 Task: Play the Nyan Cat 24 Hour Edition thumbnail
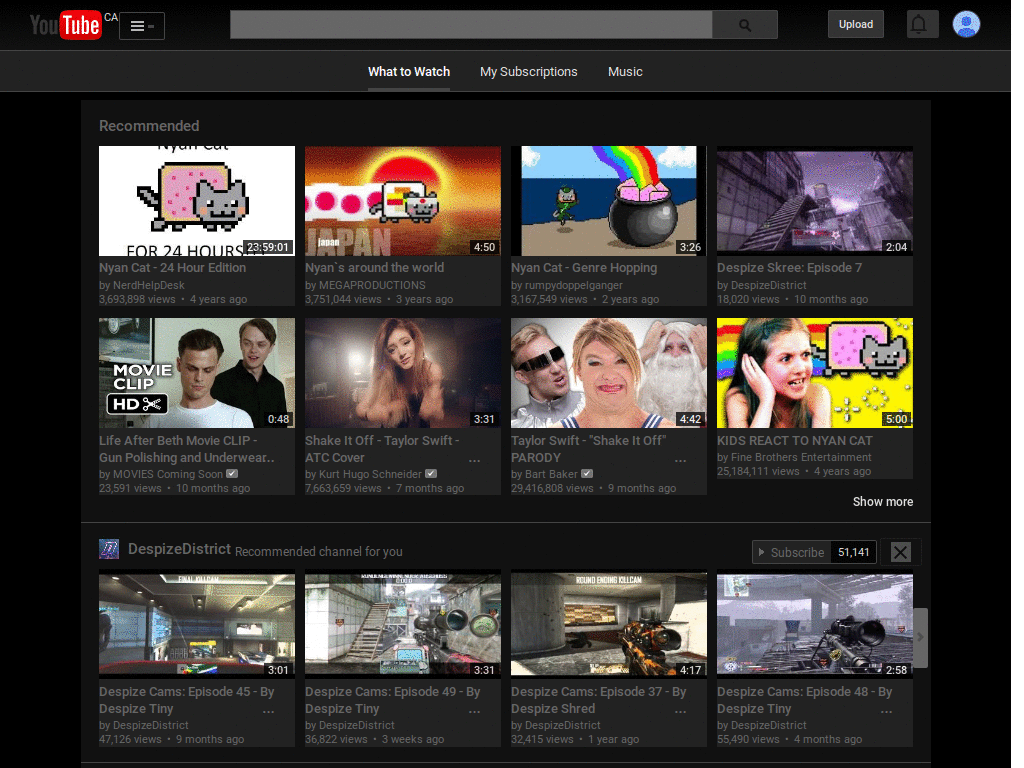click(x=197, y=201)
